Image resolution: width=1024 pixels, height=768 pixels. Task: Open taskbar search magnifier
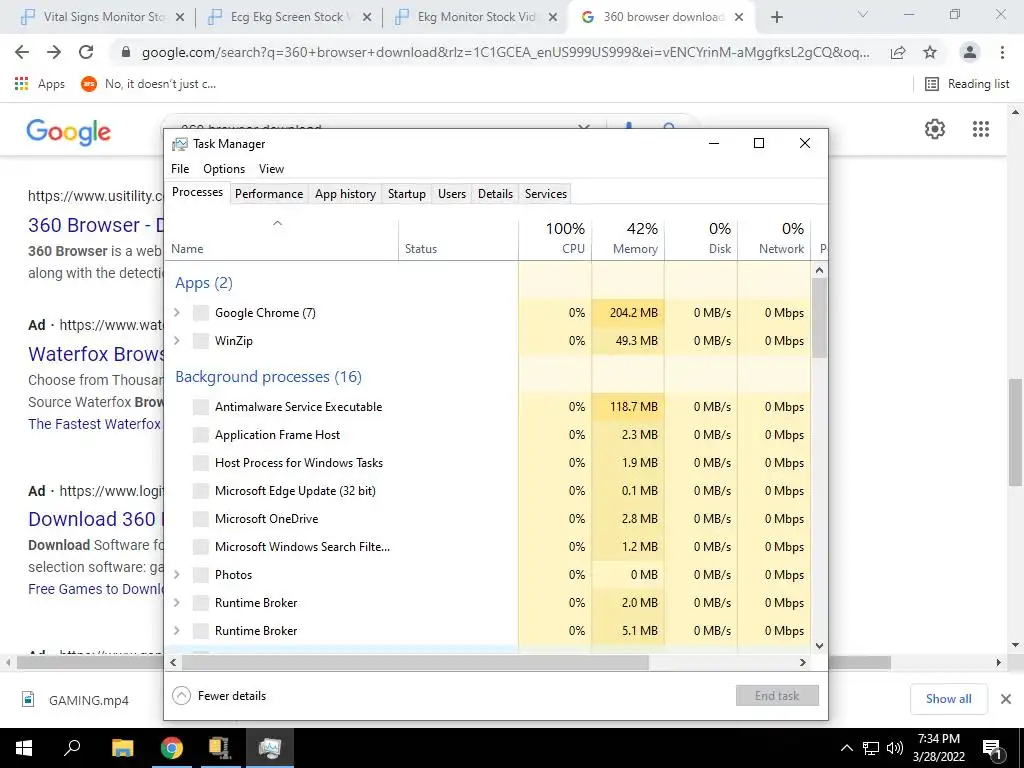(72, 748)
